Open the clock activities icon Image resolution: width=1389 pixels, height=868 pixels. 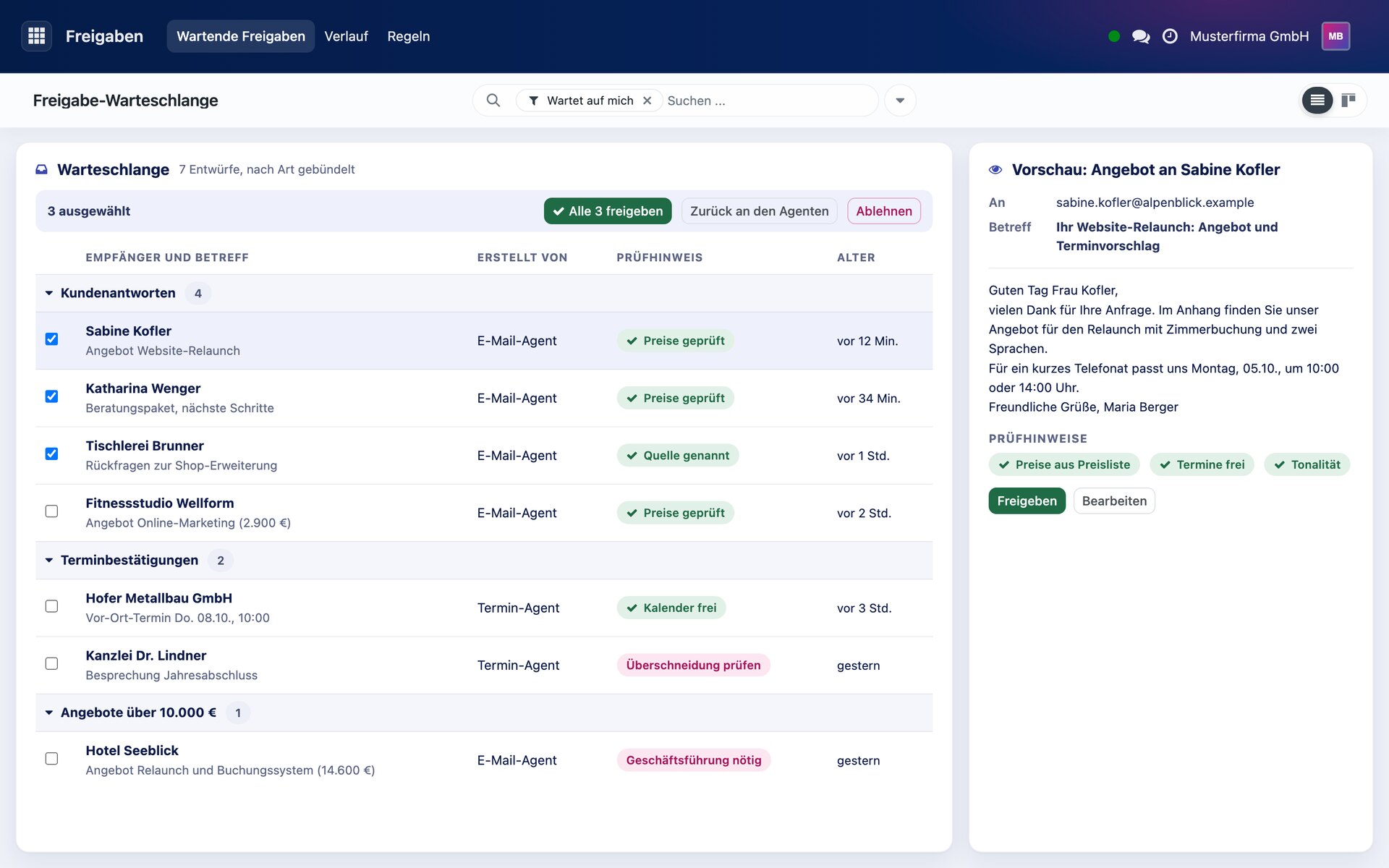pos(1170,36)
